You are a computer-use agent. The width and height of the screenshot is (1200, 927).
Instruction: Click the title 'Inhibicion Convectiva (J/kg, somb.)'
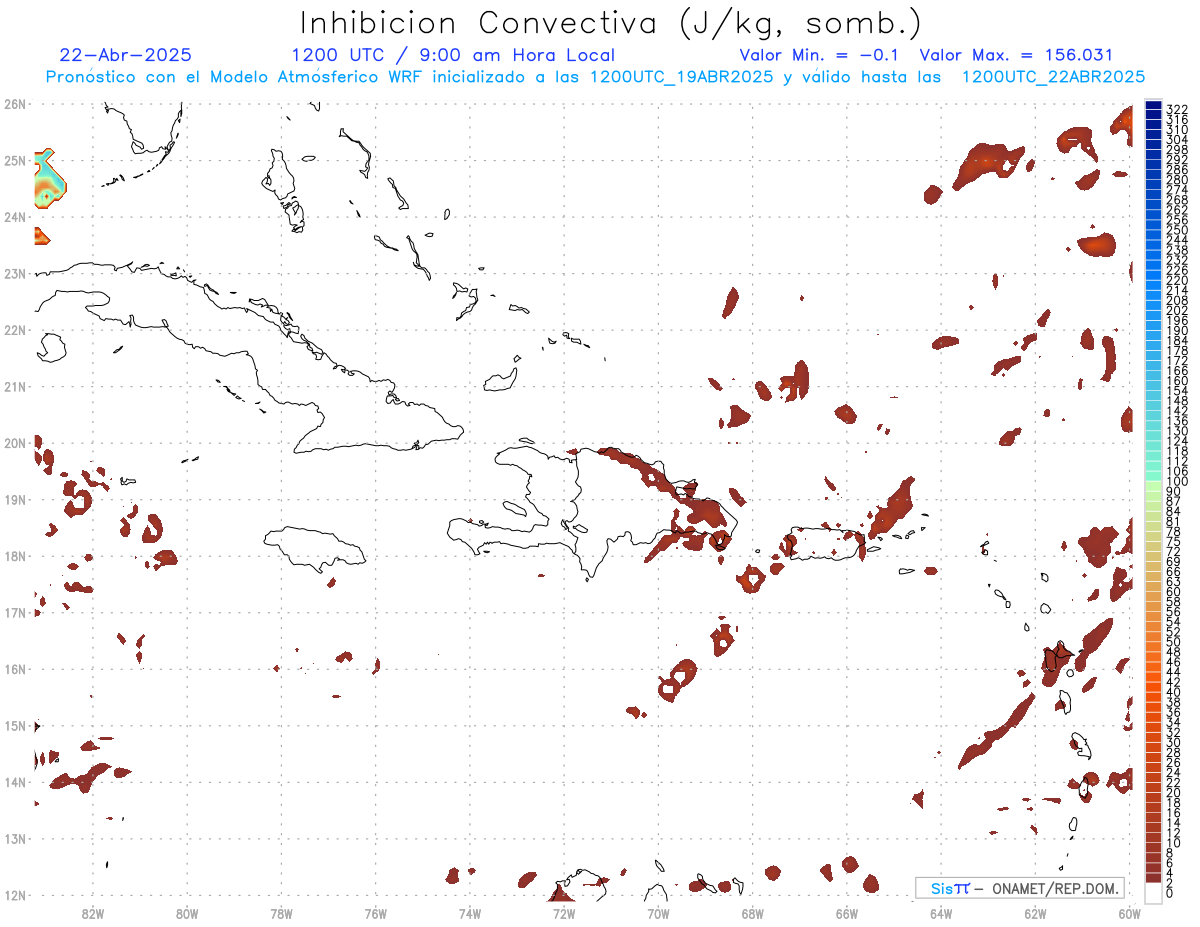pyautogui.click(x=611, y=24)
